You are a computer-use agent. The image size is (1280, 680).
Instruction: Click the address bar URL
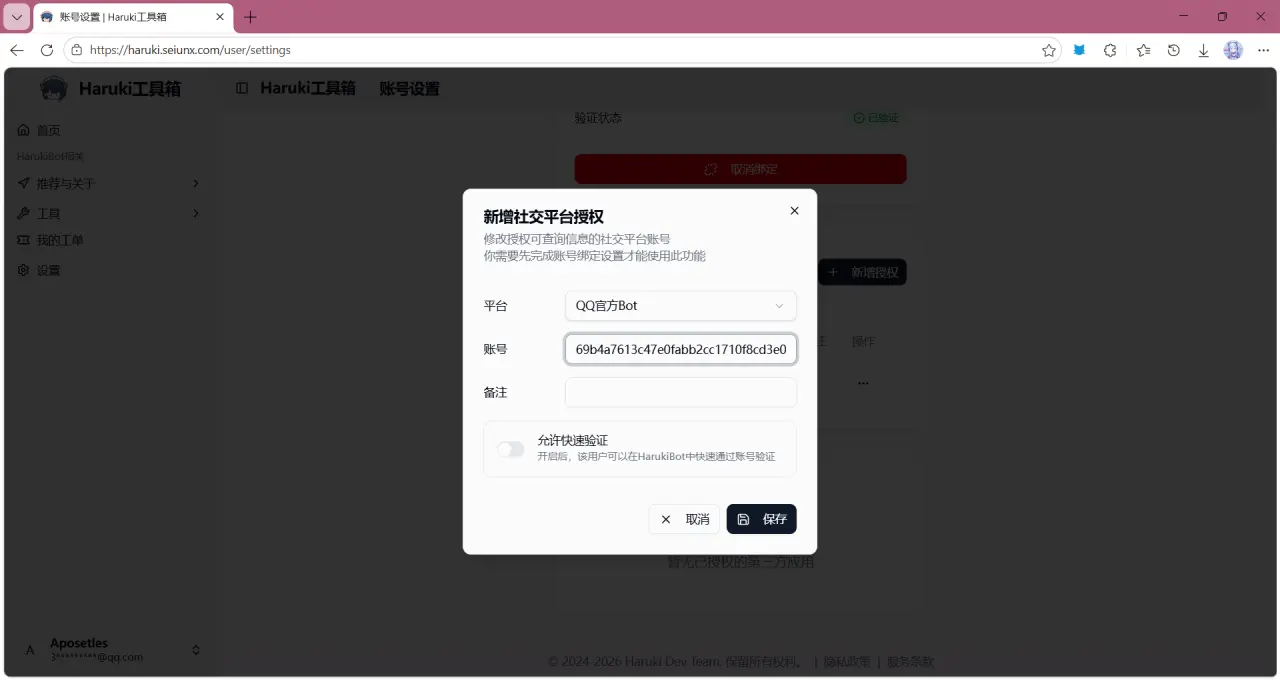click(190, 50)
